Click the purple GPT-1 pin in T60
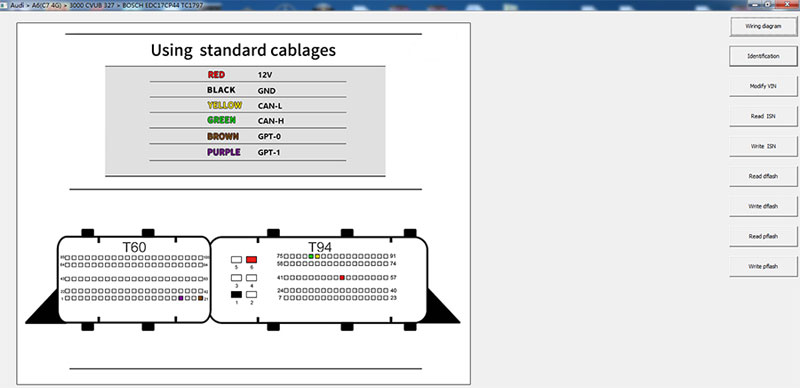The image size is (800, 388). pyautogui.click(x=181, y=298)
